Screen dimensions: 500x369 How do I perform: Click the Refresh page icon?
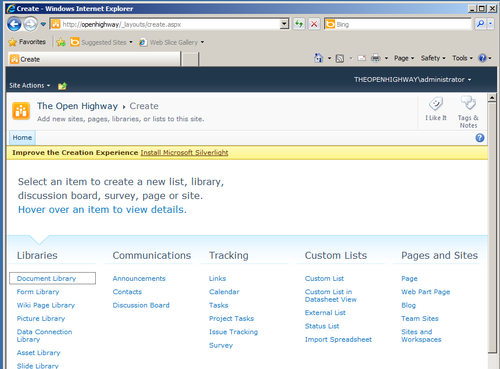pos(299,24)
